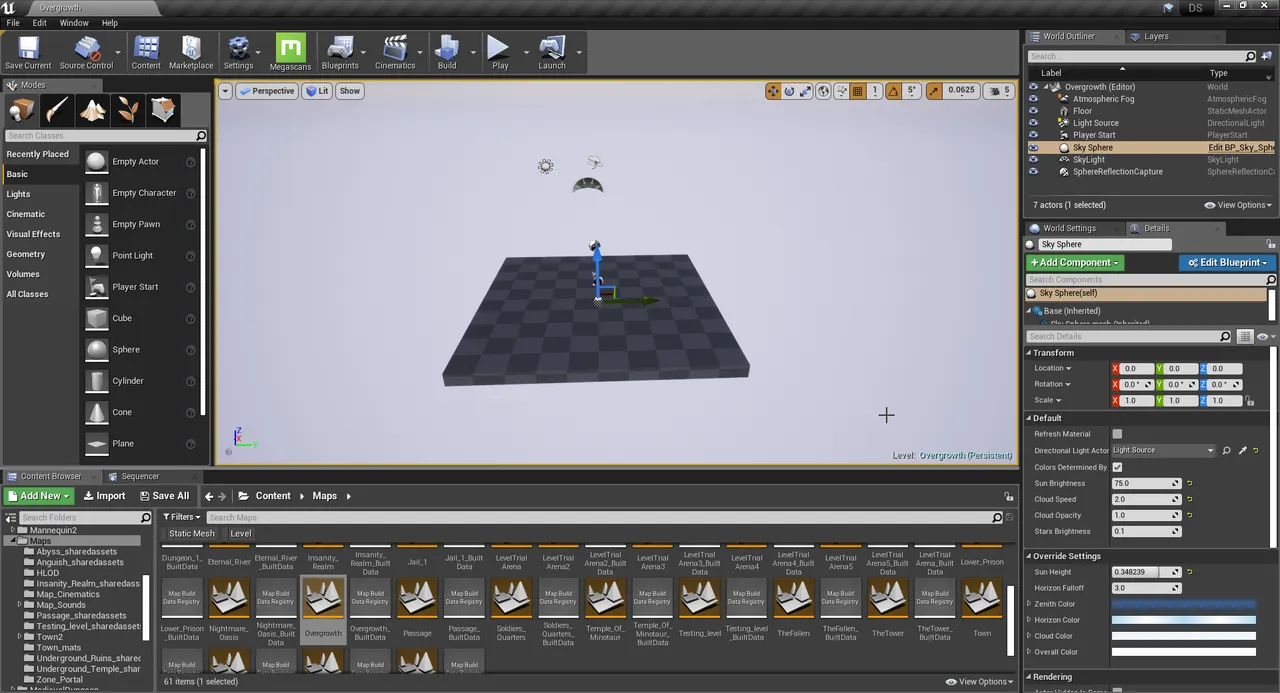1280x693 pixels.
Task: Open View Options in Content Browser
Action: [x=980, y=682]
